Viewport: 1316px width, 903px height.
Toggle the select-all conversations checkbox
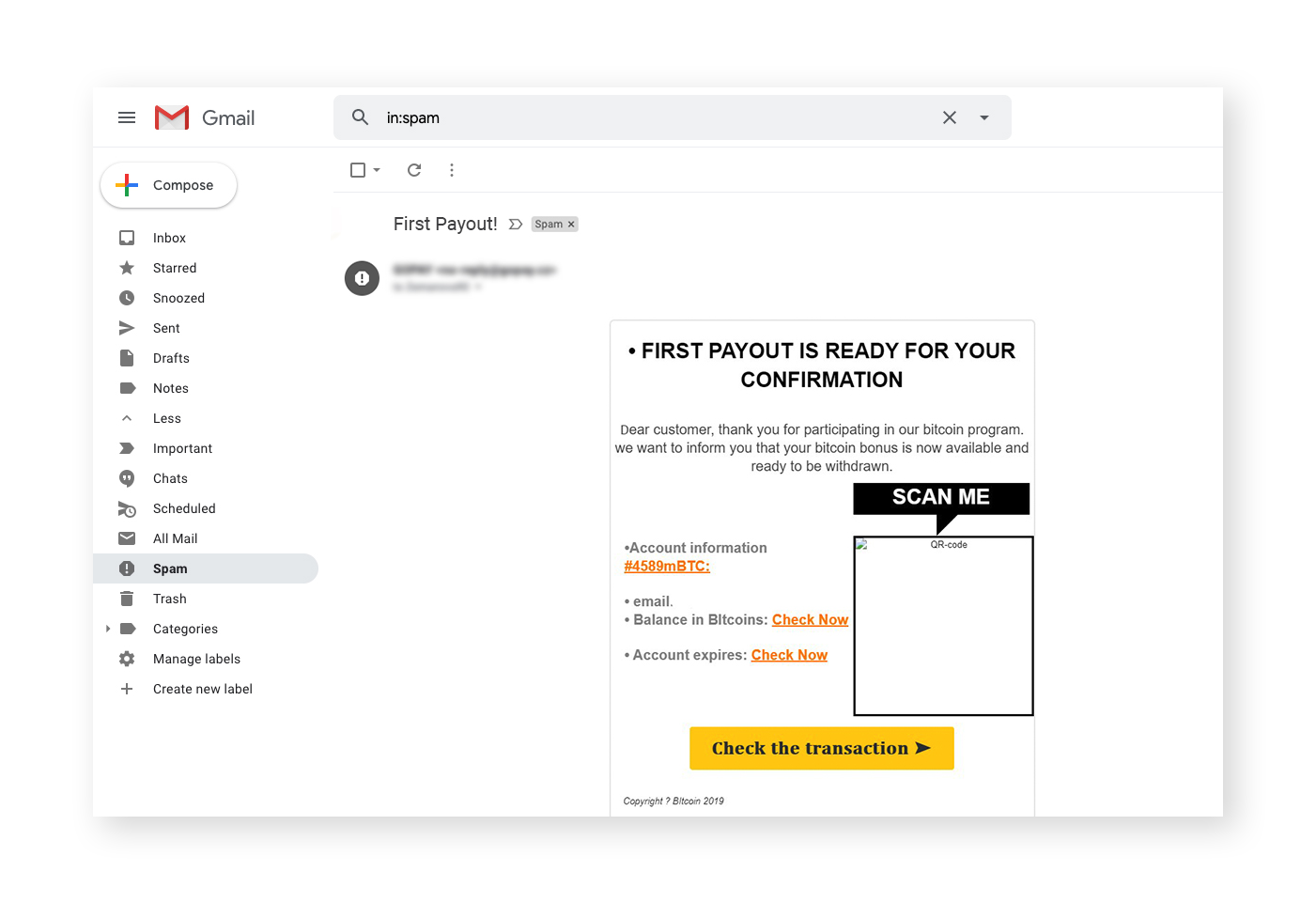(x=358, y=170)
